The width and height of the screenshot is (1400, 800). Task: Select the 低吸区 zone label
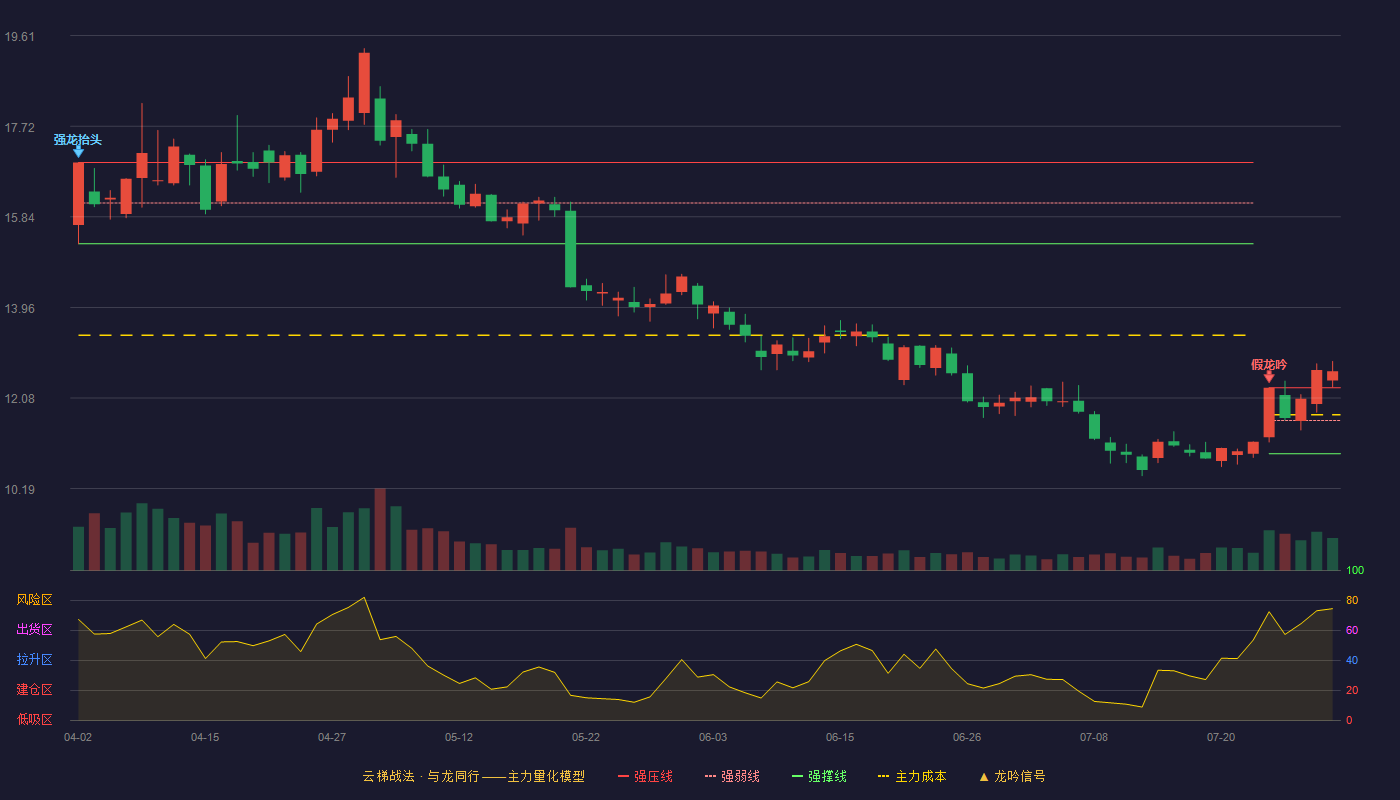tap(34, 720)
